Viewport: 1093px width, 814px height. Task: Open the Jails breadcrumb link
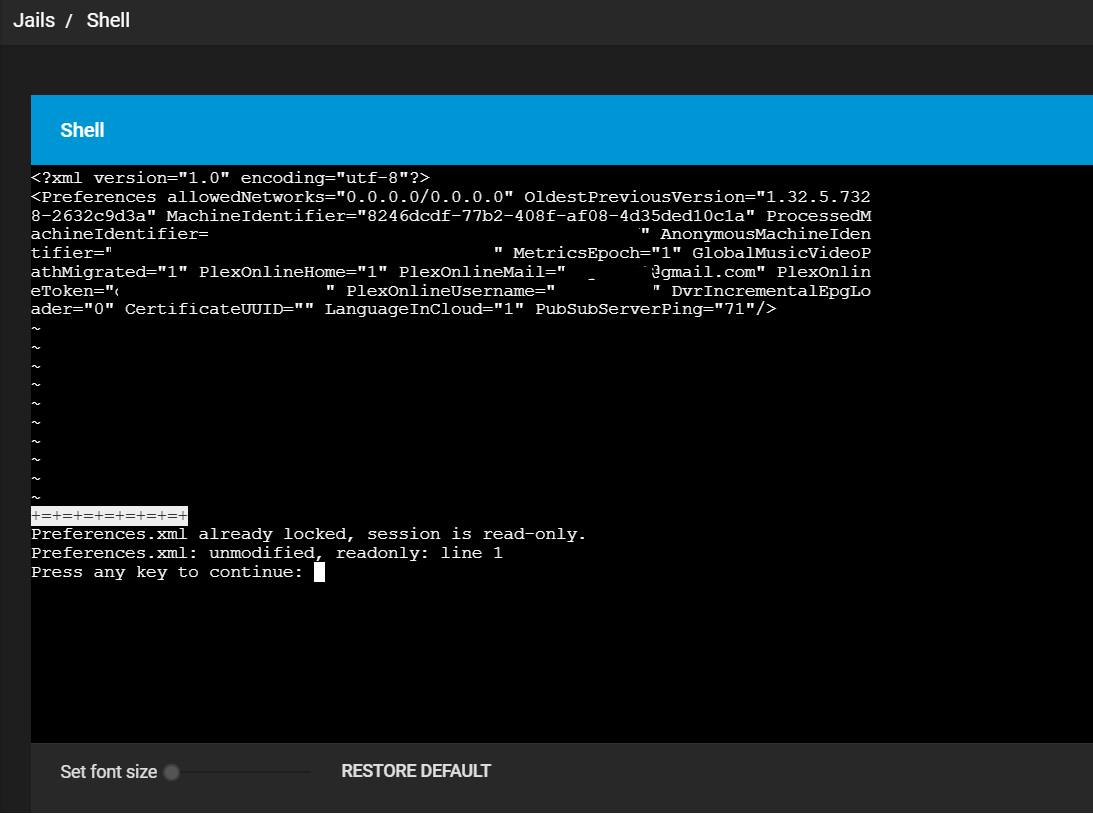pyautogui.click(x=33, y=20)
